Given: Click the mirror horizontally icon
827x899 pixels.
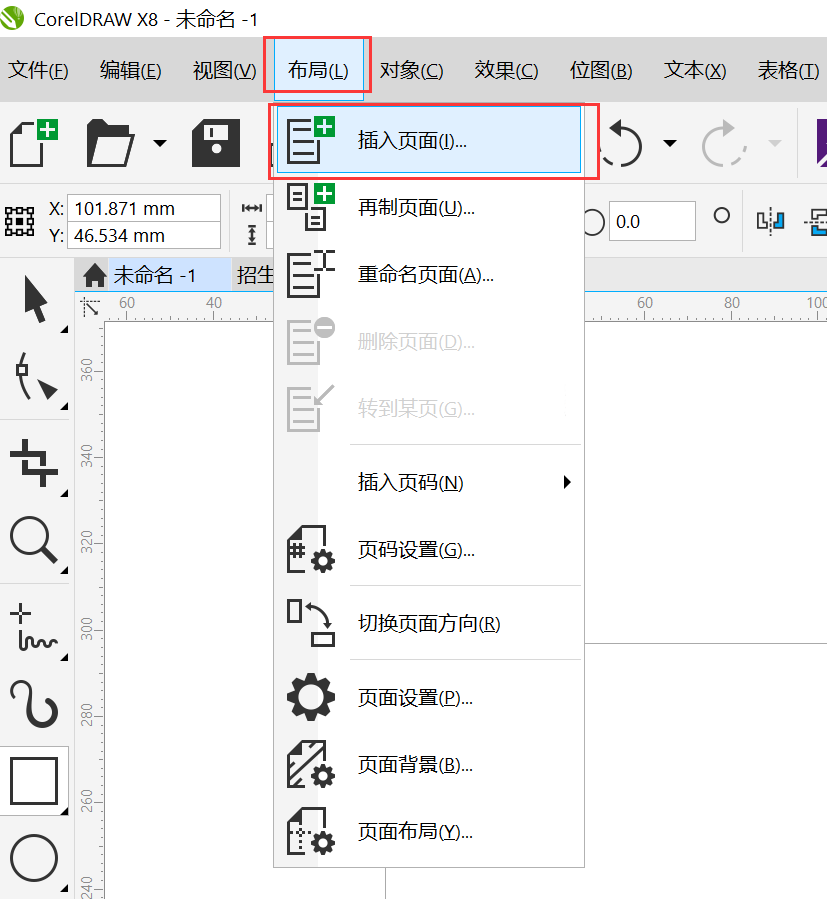Looking at the screenshot, I should [770, 222].
